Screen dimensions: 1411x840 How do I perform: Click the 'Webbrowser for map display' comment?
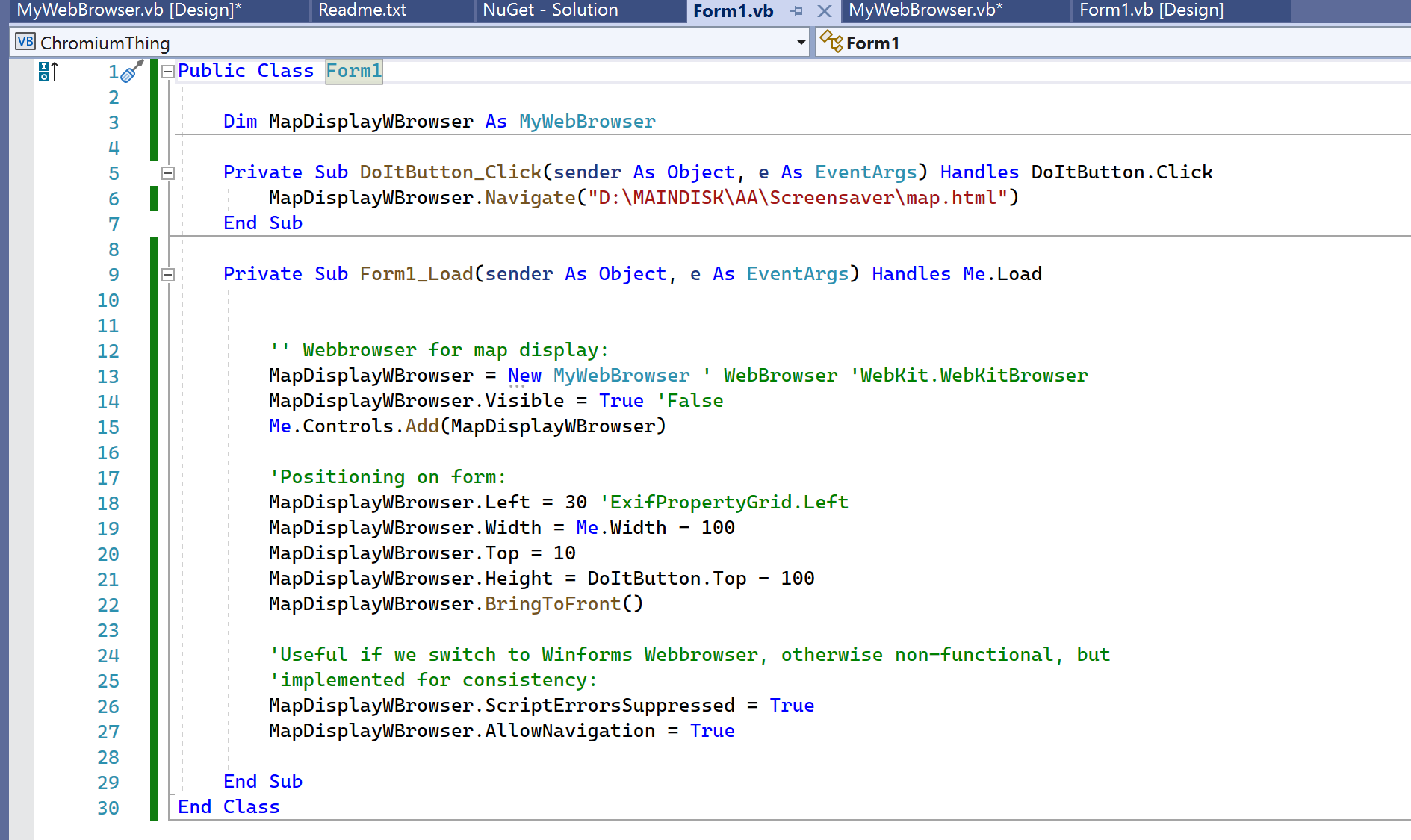pyautogui.click(x=439, y=350)
